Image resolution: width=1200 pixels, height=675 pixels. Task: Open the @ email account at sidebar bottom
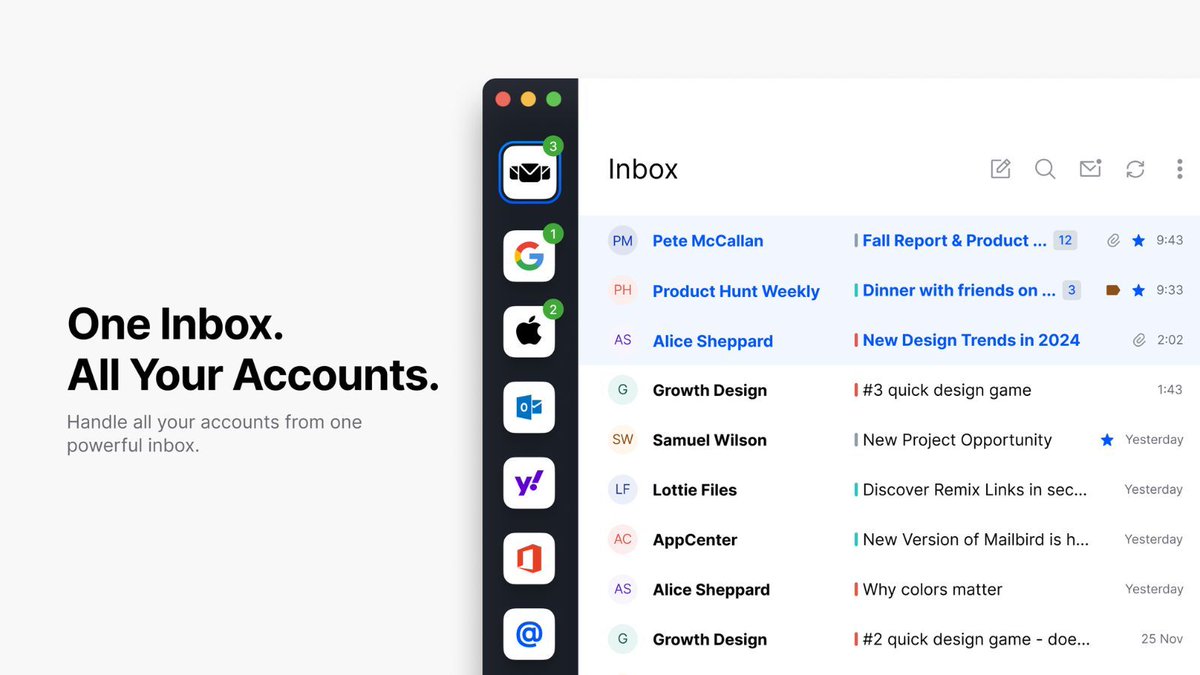pyautogui.click(x=529, y=634)
